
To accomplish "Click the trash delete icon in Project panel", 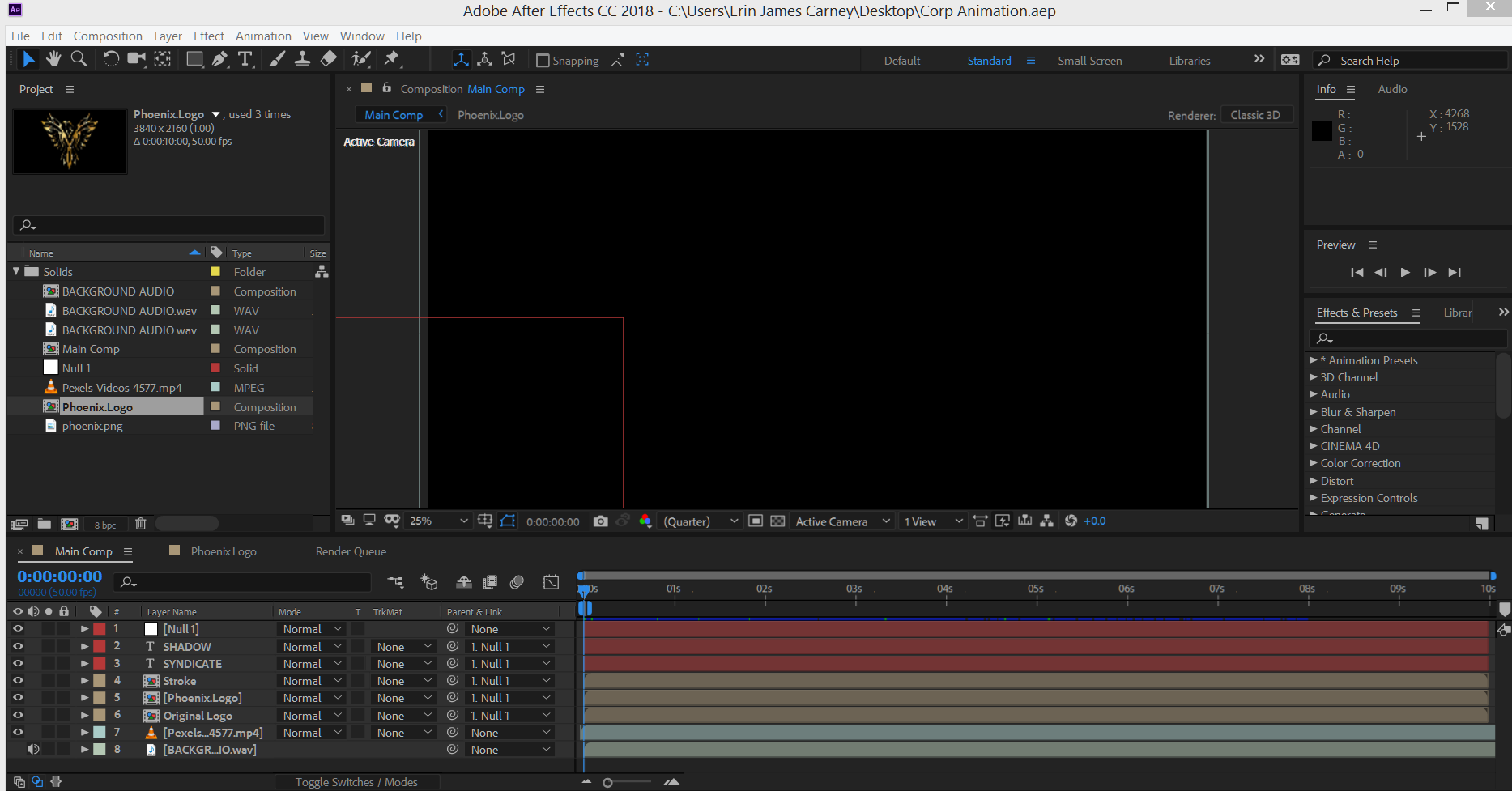I will click(x=141, y=525).
